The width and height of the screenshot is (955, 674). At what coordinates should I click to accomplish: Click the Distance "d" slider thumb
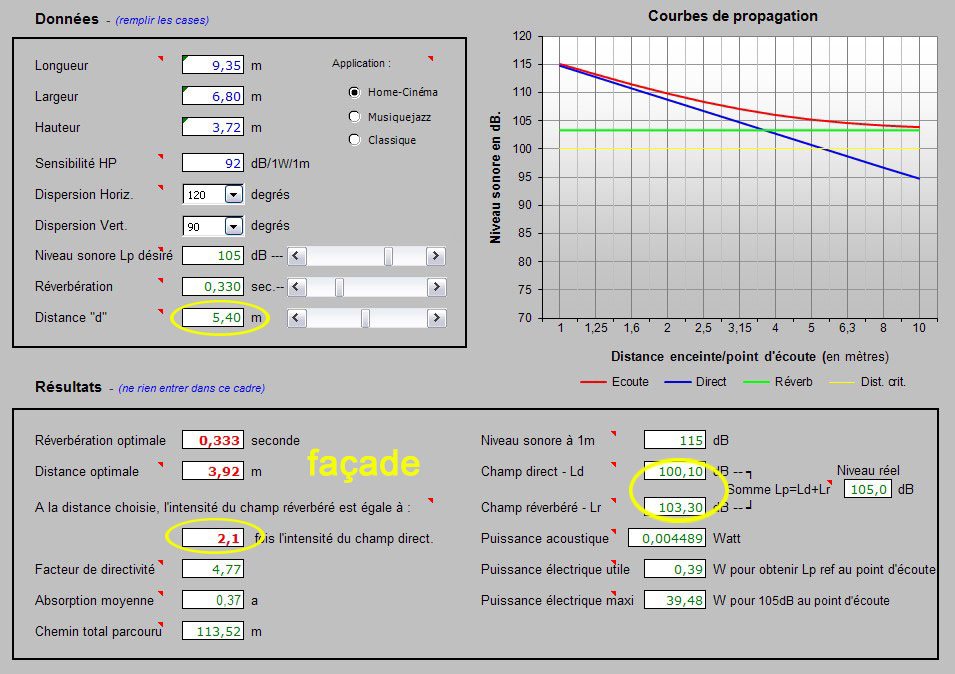coord(365,319)
